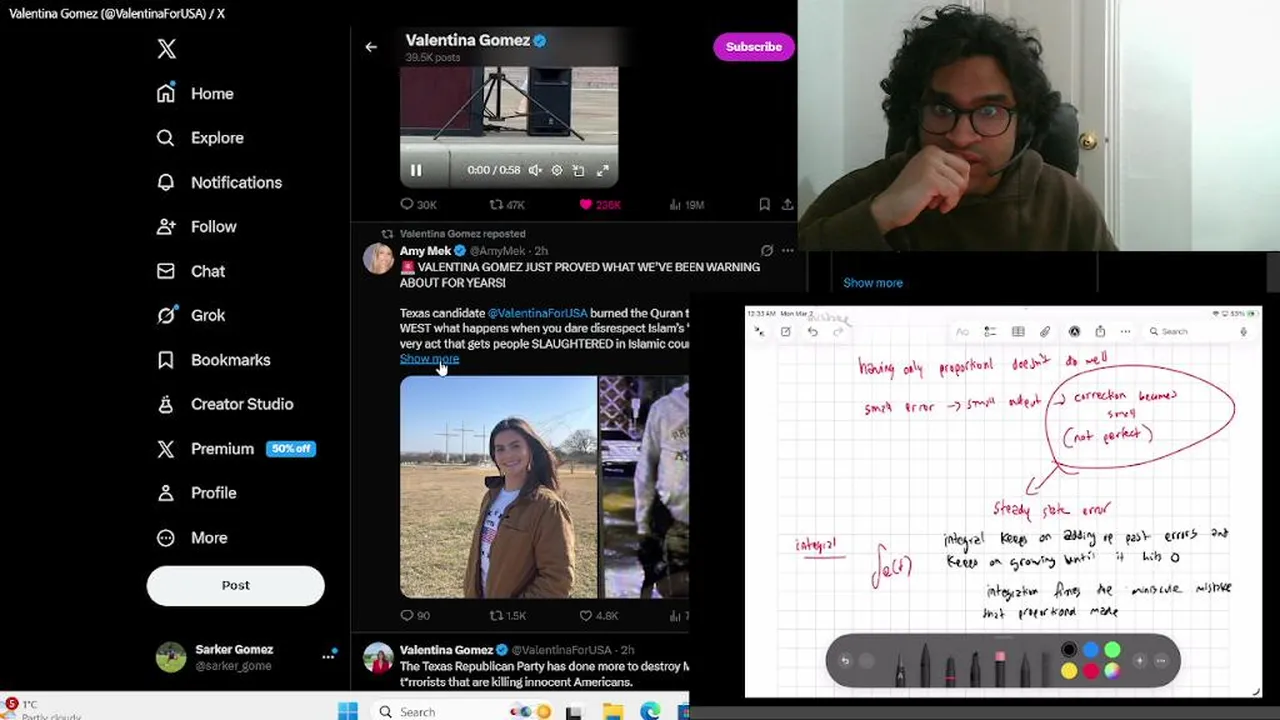
Task: Open Chat in the X sidebar
Action: click(x=190, y=271)
